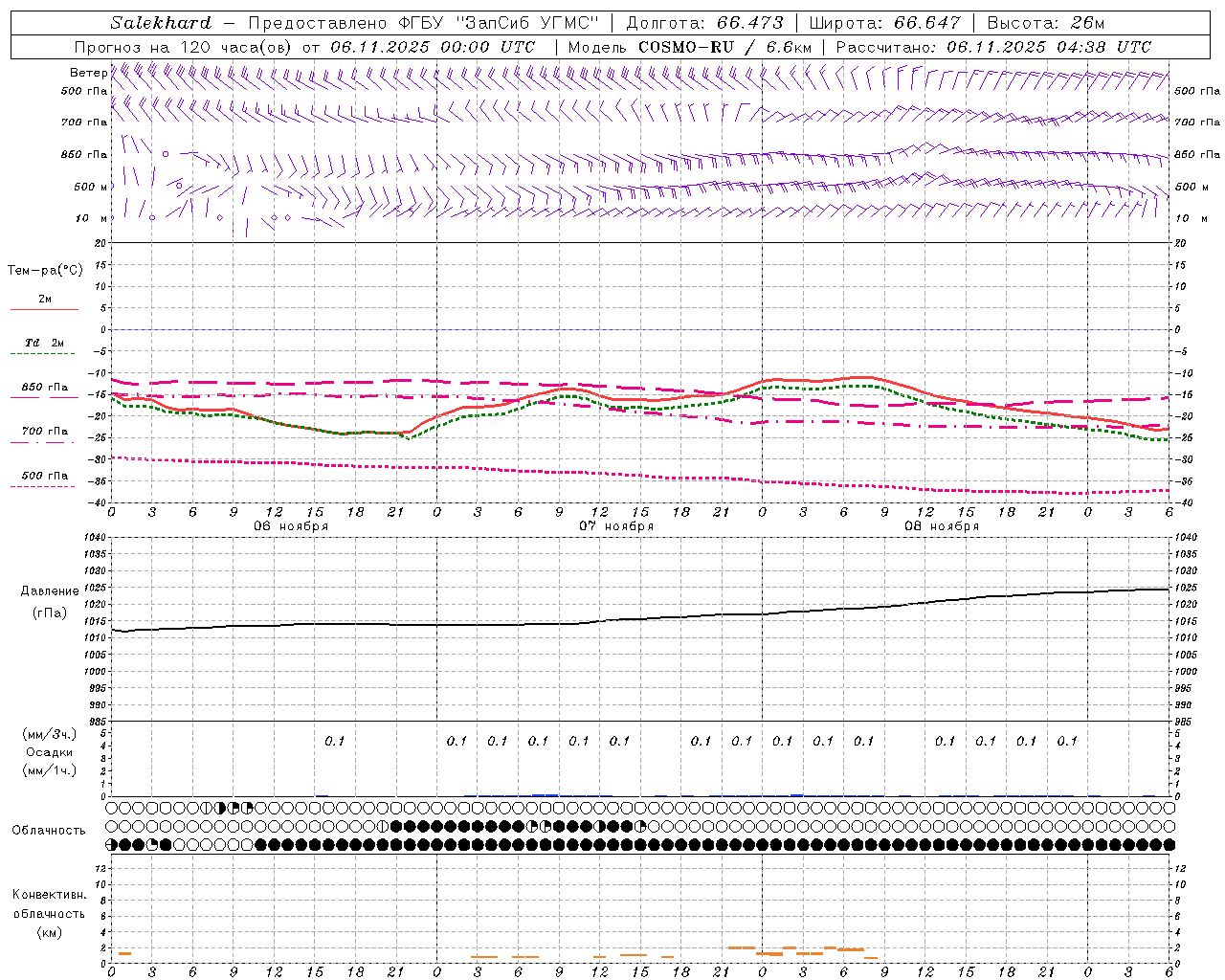Click the '(гПа)' unit label under Давление
Screen dimensions: 1225x980
[x=50, y=612]
